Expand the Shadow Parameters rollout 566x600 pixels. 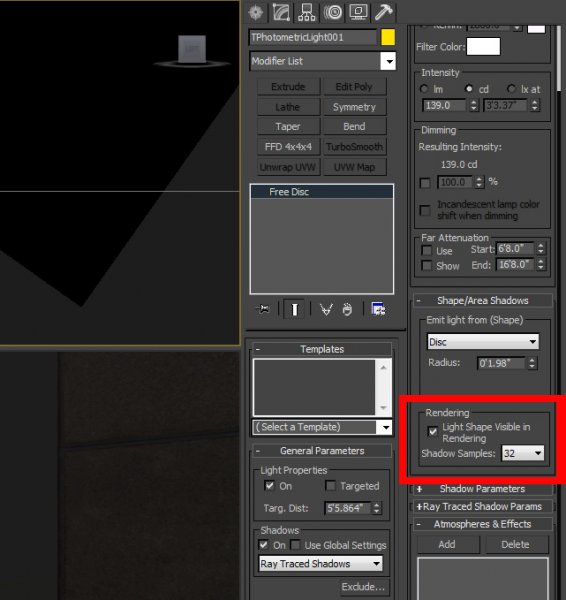482,489
